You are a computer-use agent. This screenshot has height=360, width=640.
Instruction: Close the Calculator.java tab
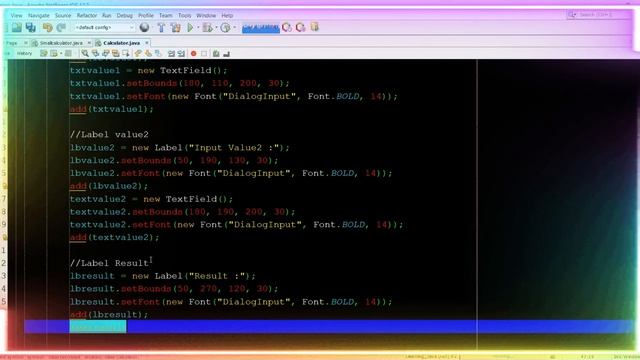[x=147, y=43]
